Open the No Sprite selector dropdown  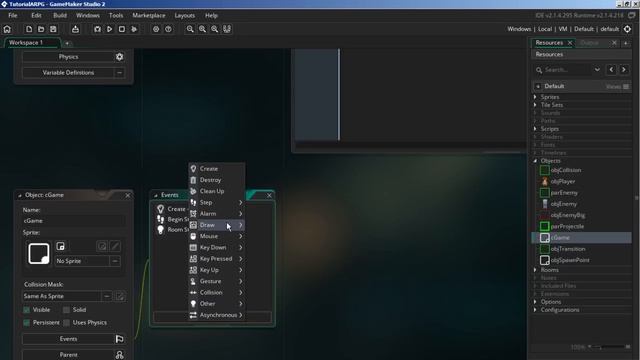(115, 261)
